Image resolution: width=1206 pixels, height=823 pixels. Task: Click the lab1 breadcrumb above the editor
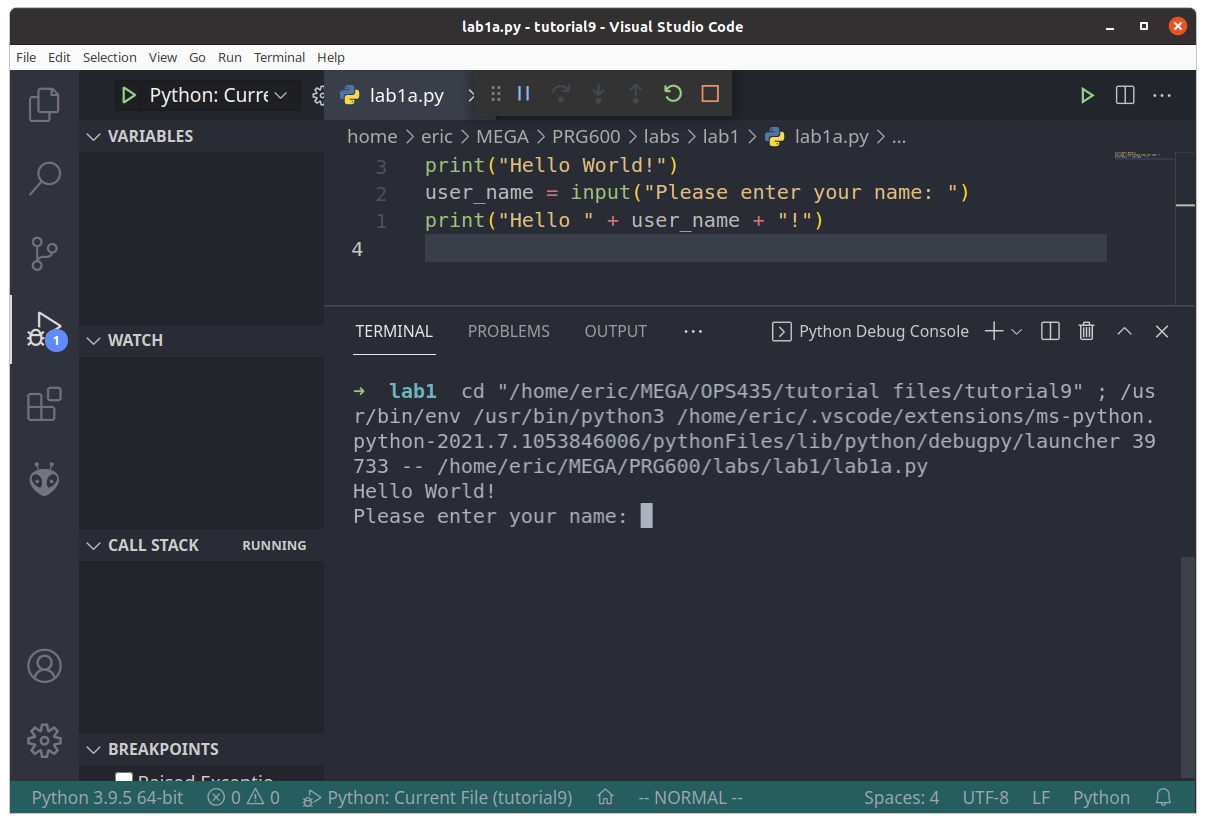coord(721,136)
